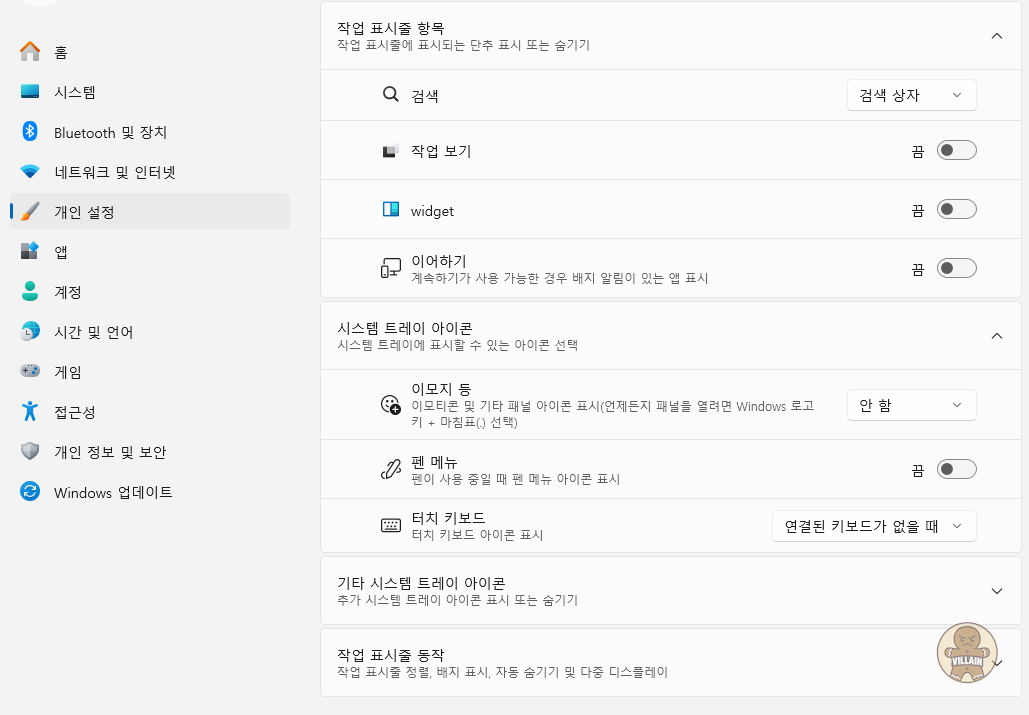Screen dimensions: 1029x715
Task: Toggle the 펜 메뉴 switch on
Action: [x=956, y=469]
